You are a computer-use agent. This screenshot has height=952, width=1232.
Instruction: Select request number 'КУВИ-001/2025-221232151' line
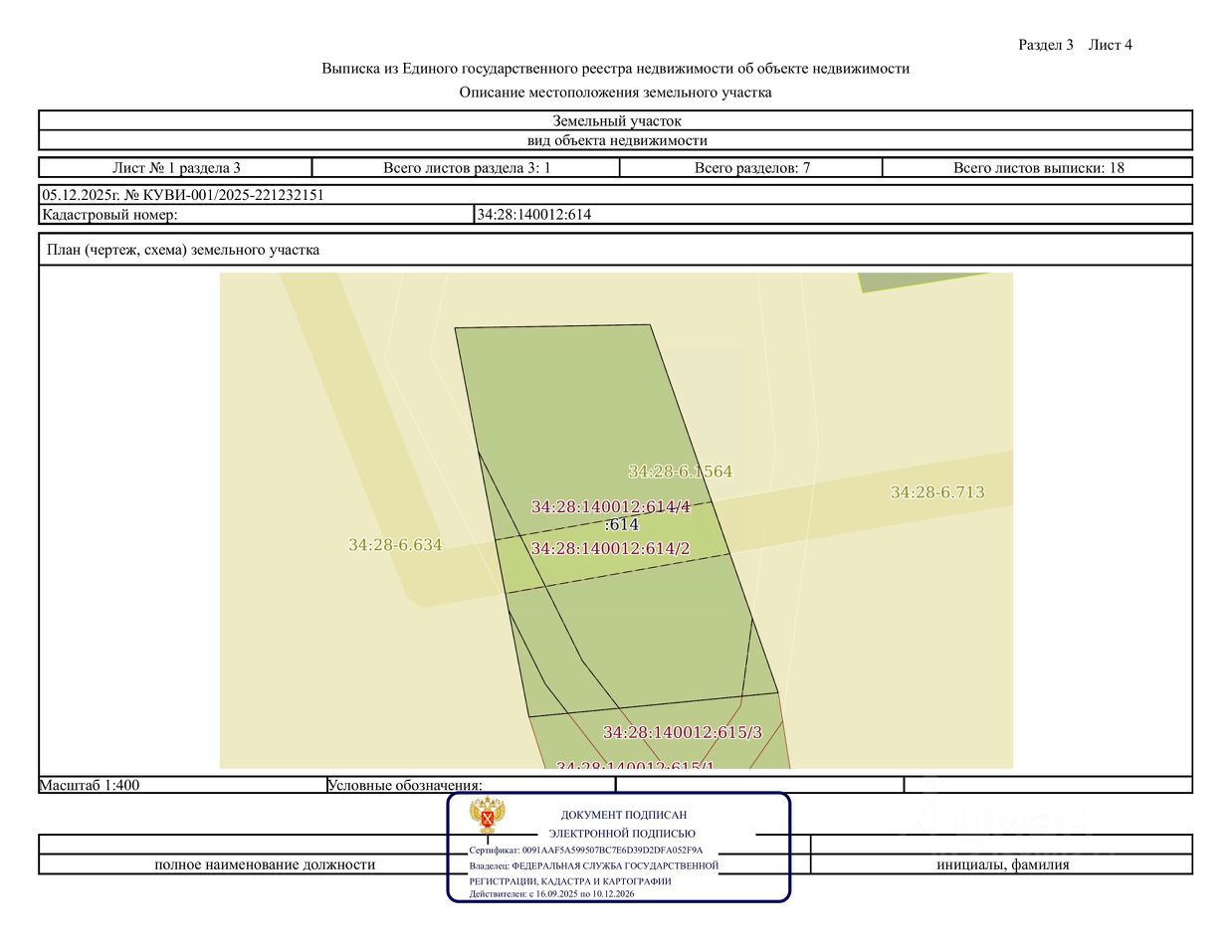(x=182, y=195)
